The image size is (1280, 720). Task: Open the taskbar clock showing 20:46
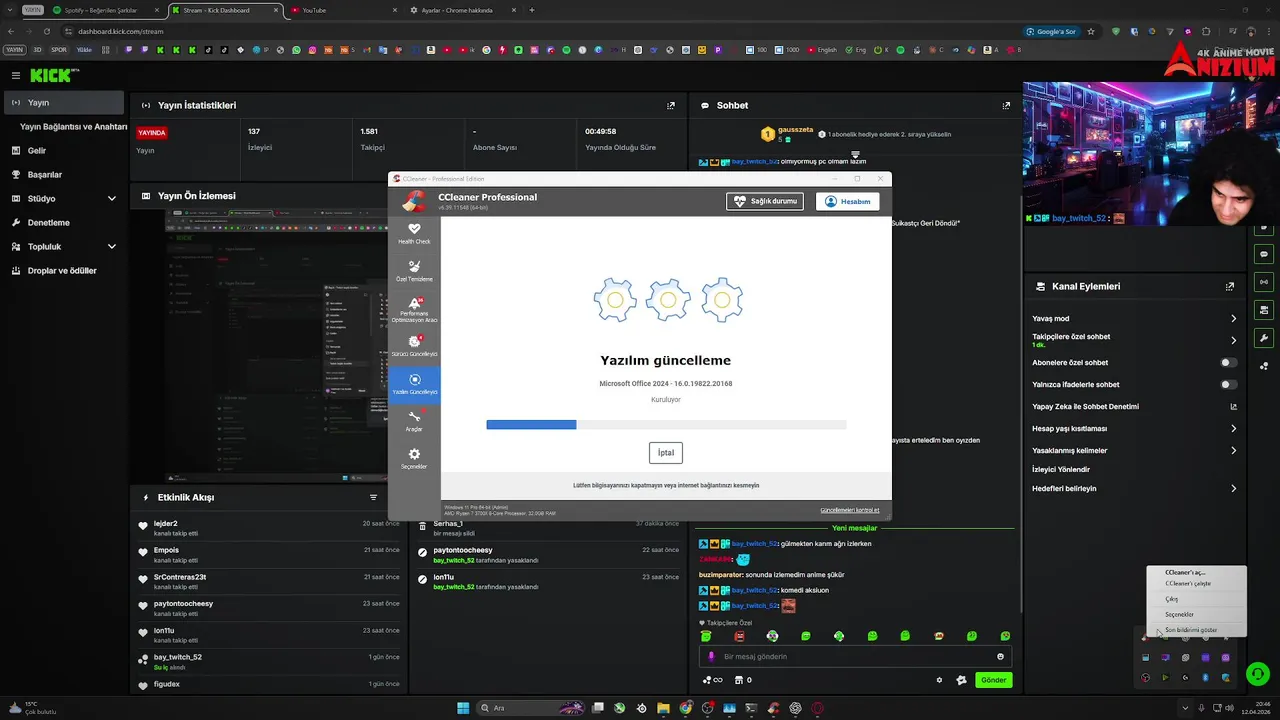tap(1255, 708)
